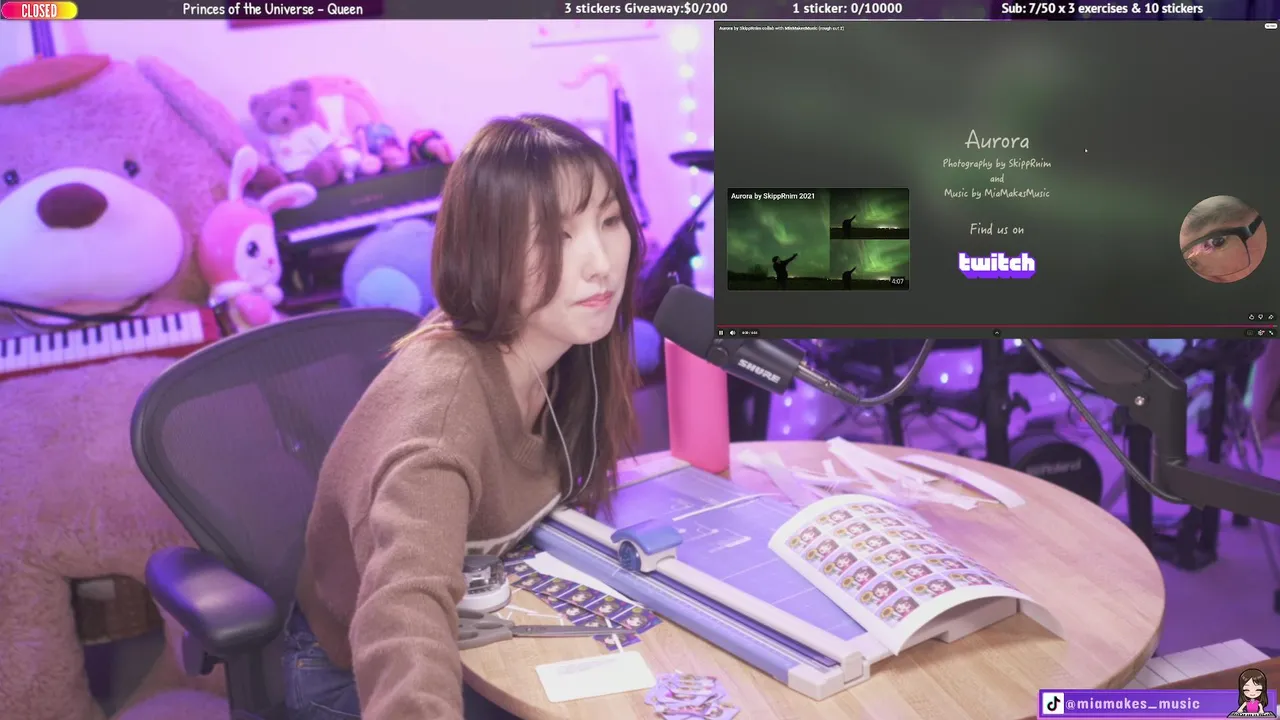
Task: Click 'Princes of the Universe - Queen' text
Action: point(273,9)
